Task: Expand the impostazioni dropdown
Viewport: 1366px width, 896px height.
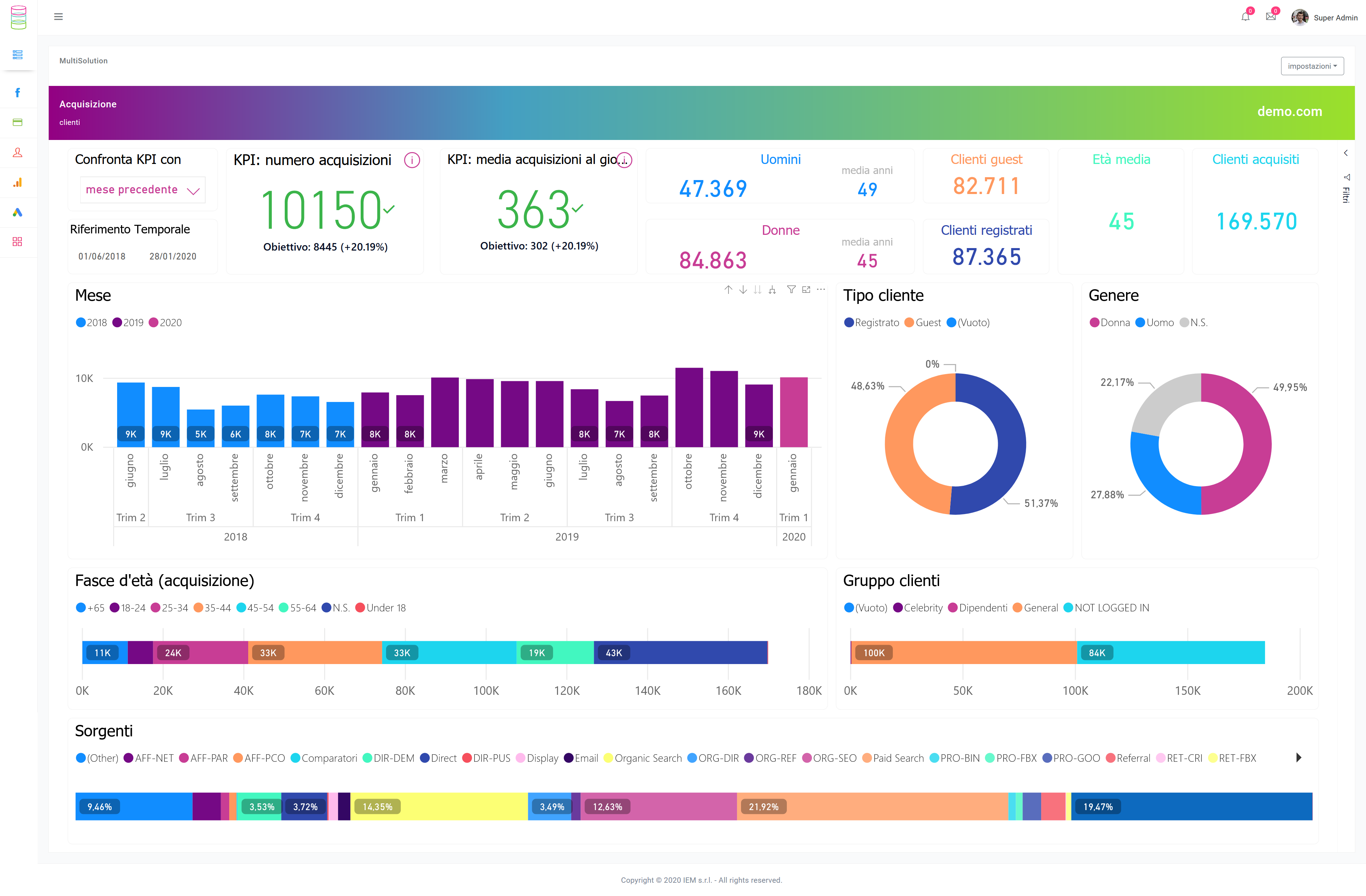Action: (1313, 66)
